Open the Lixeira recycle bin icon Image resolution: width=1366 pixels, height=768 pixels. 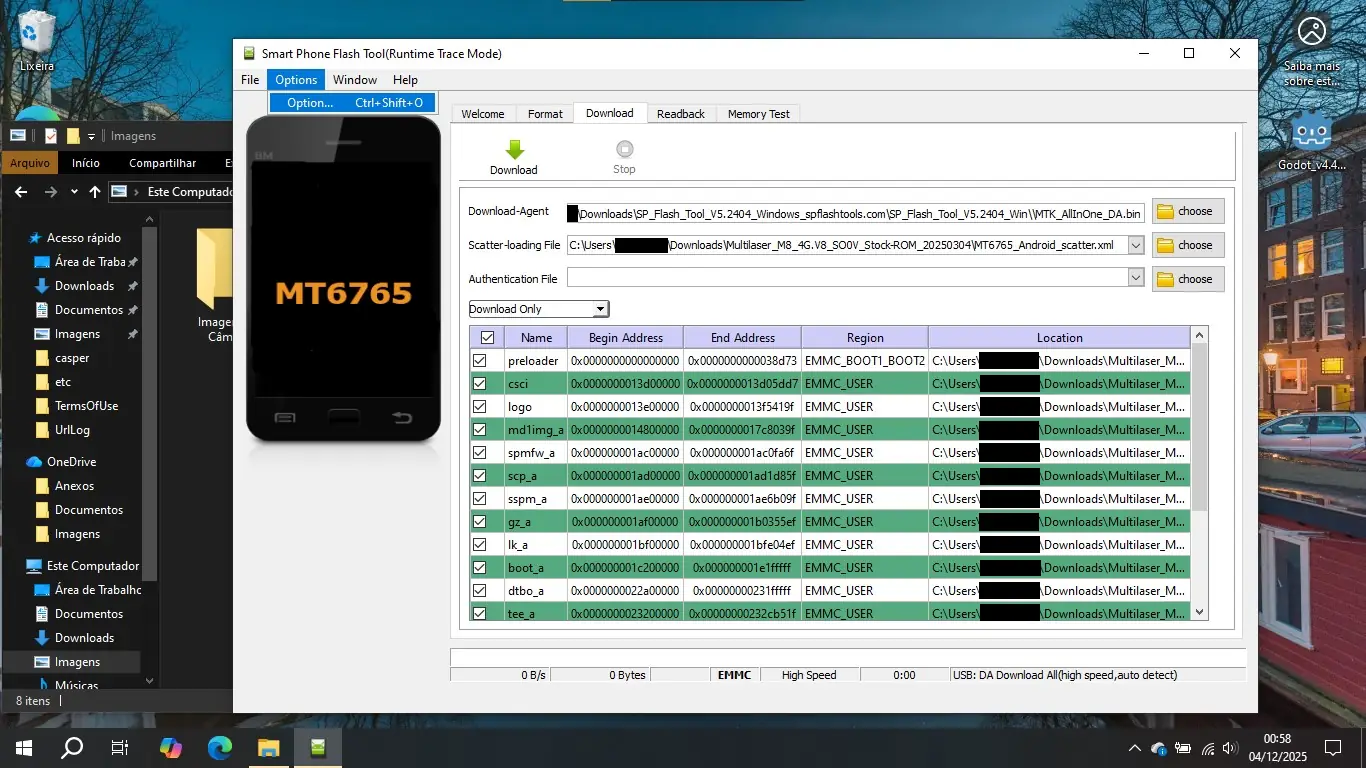coord(37,33)
